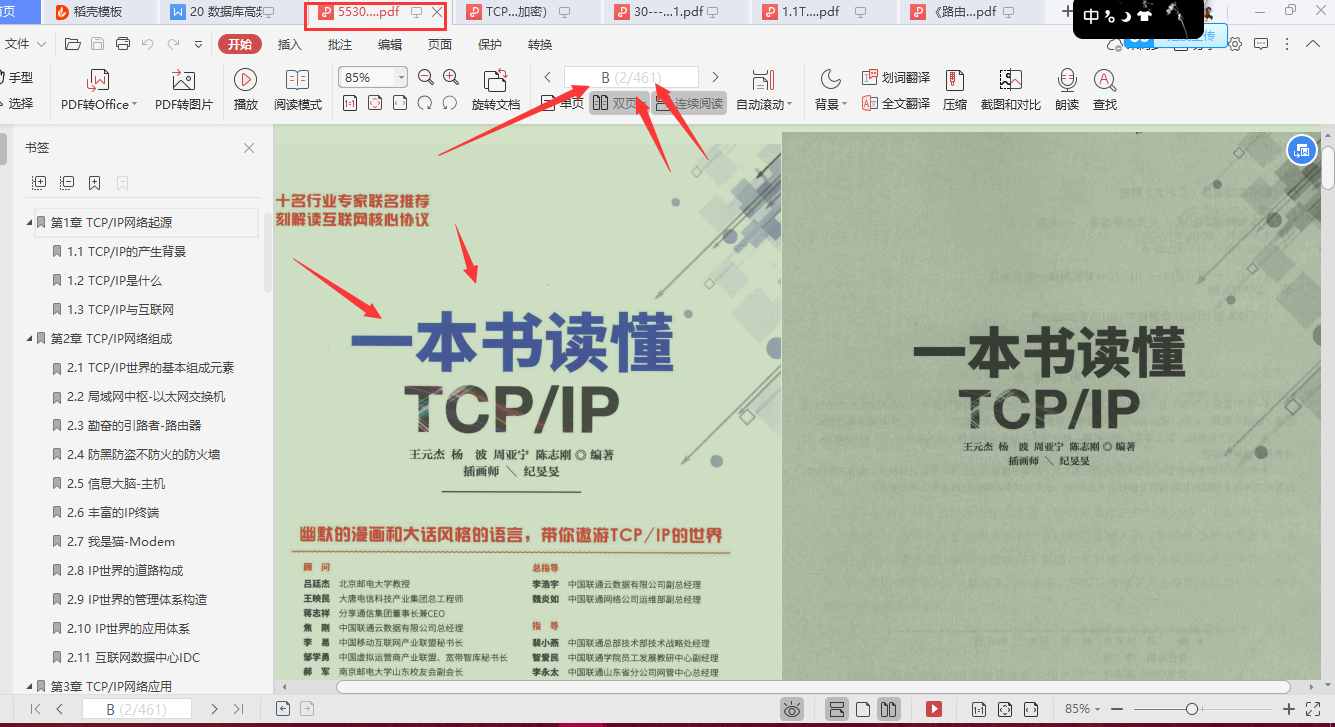Image resolution: width=1335 pixels, height=727 pixels.
Task: Start the 播放 slideshow
Action: pos(245,89)
